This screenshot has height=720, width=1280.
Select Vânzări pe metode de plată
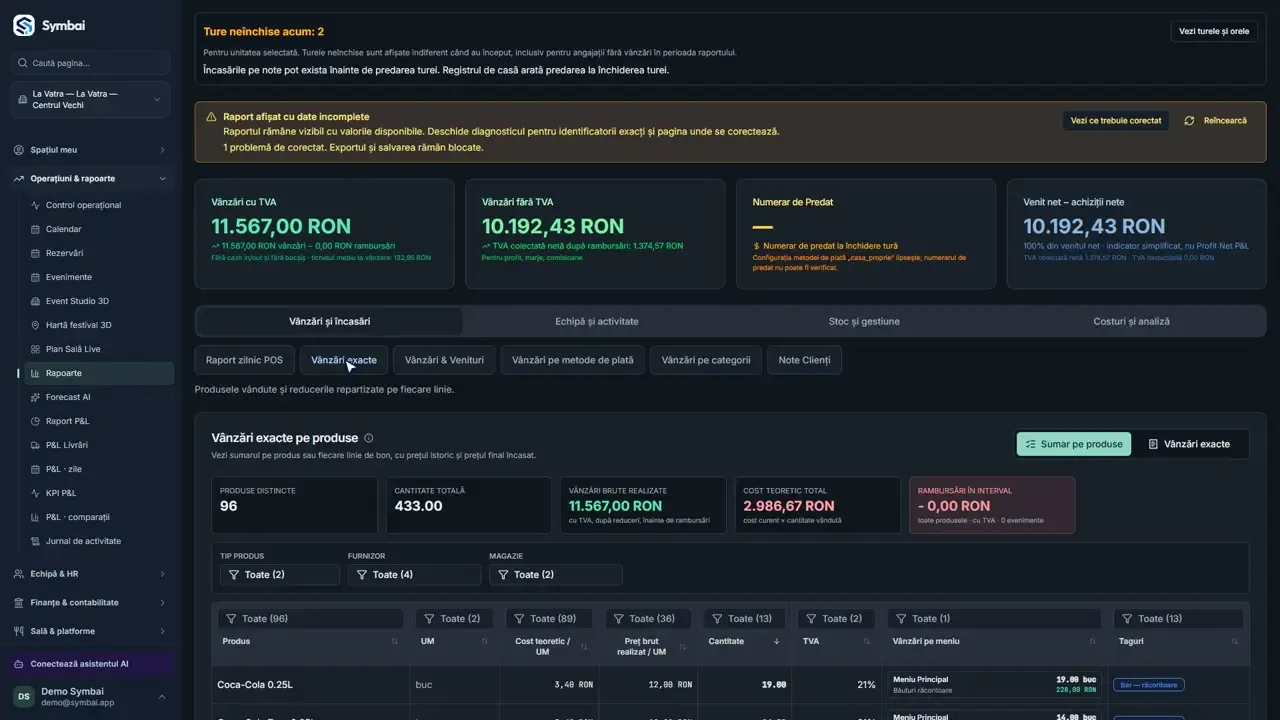[x=572, y=360]
